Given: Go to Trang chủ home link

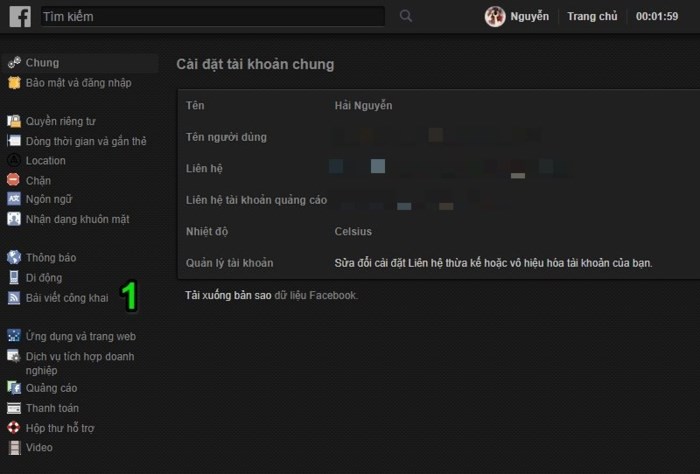Looking at the screenshot, I should (592, 17).
